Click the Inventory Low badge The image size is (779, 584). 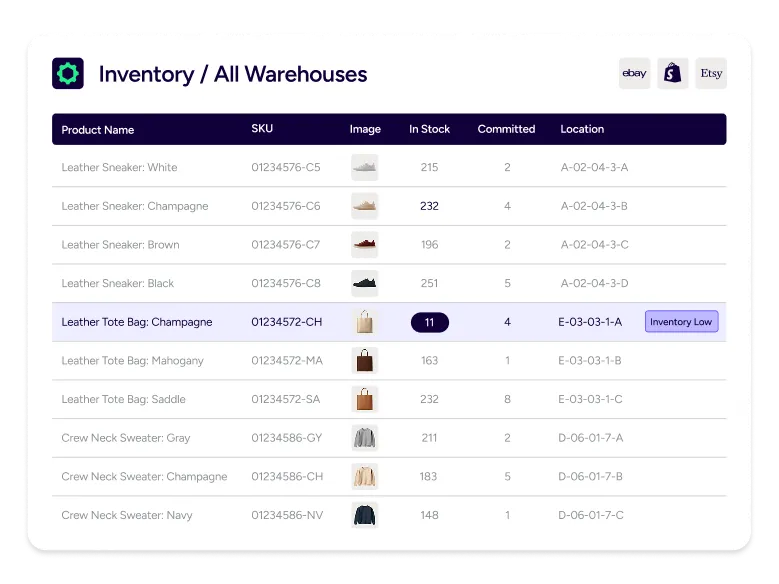(x=681, y=322)
